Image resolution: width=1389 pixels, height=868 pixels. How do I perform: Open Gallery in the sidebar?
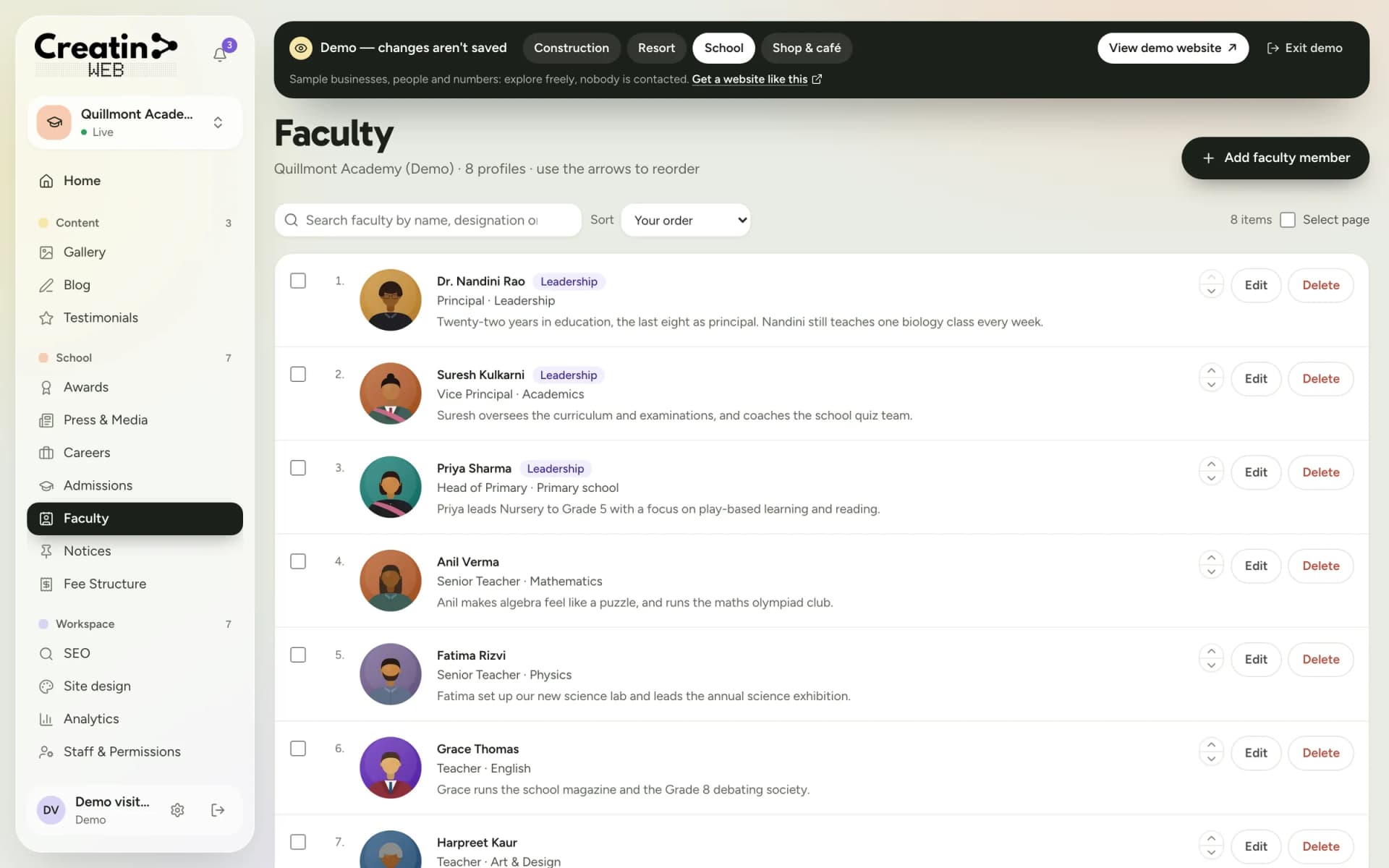coord(135,252)
